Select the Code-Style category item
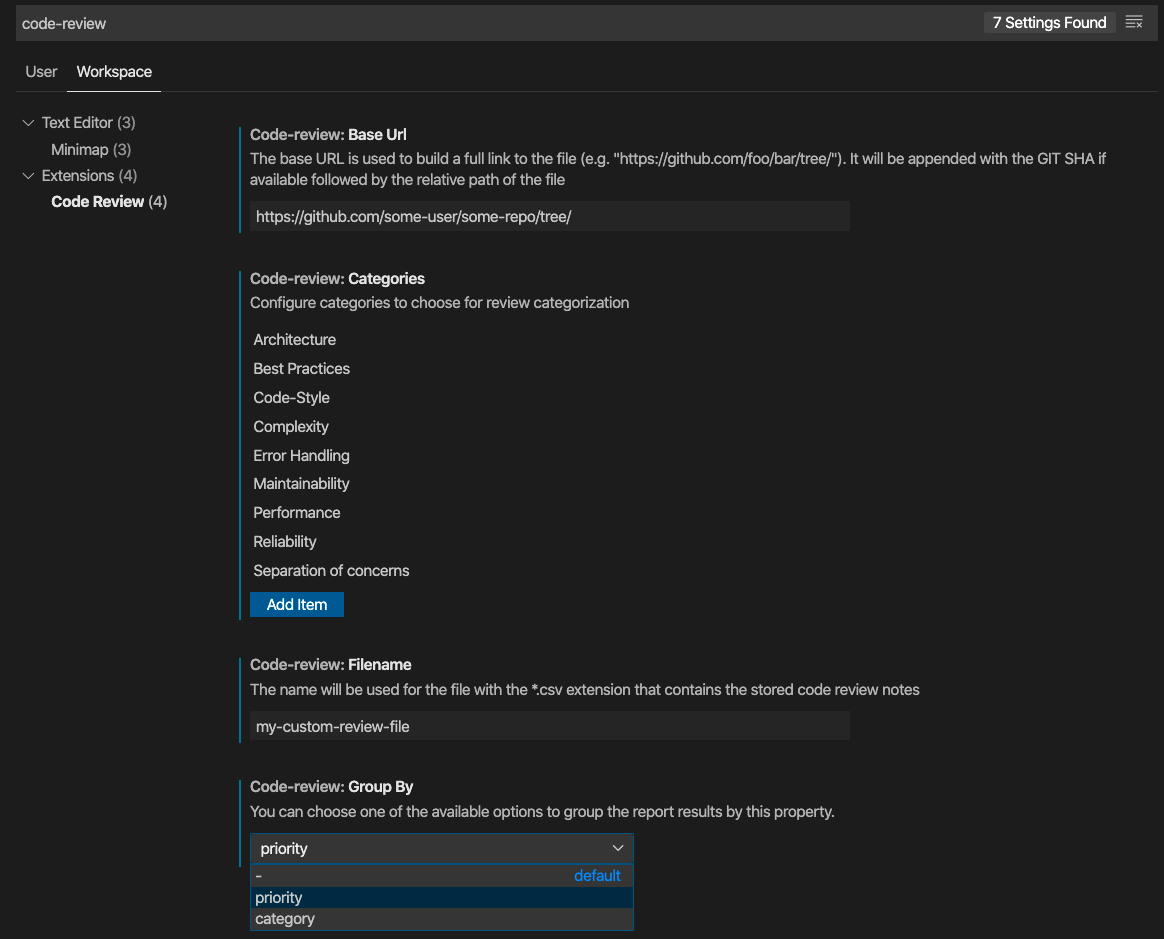This screenshot has width=1164, height=939. pyautogui.click(x=291, y=397)
